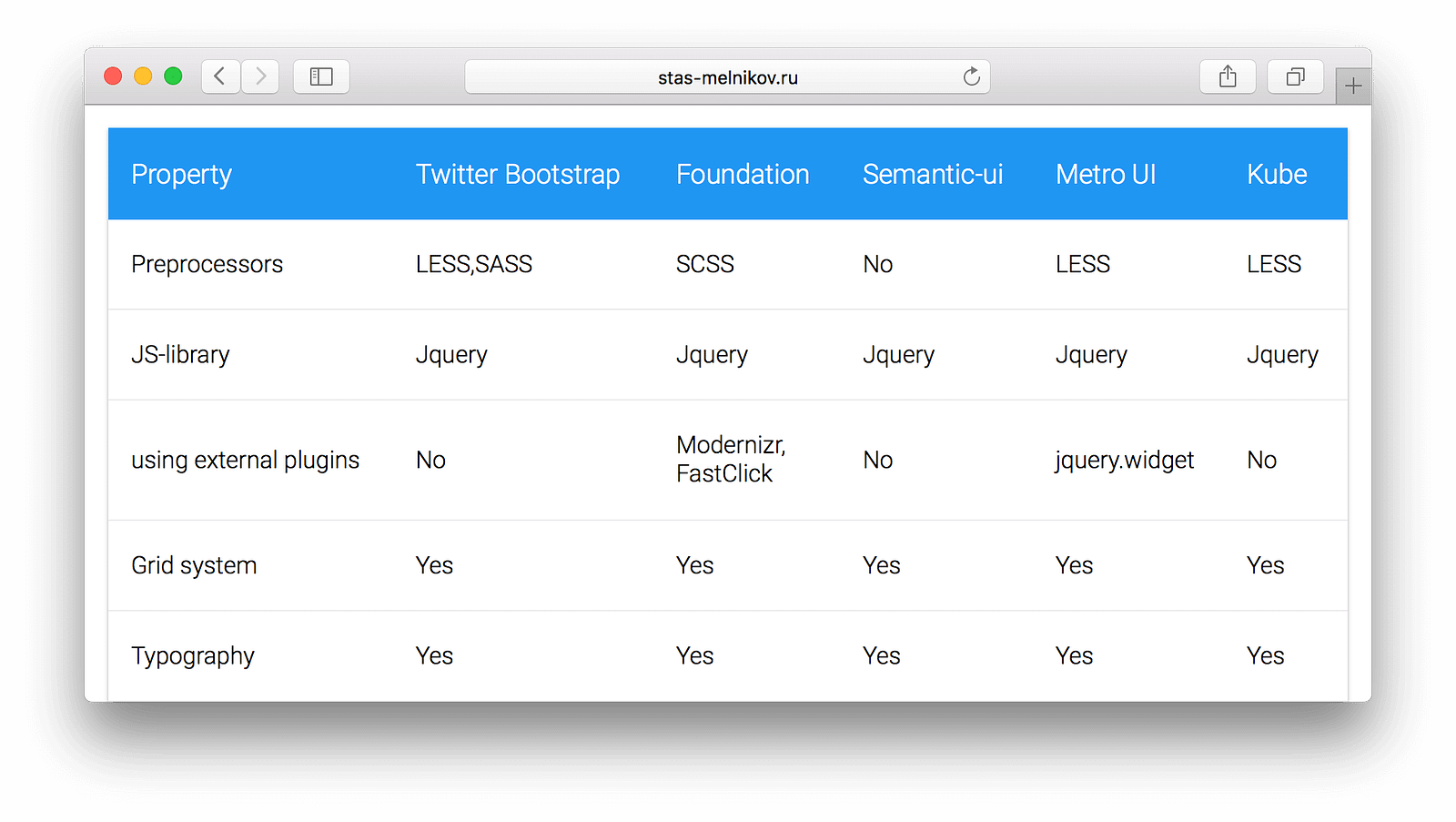Go forward to the next page
1456x822 pixels.
(x=260, y=76)
